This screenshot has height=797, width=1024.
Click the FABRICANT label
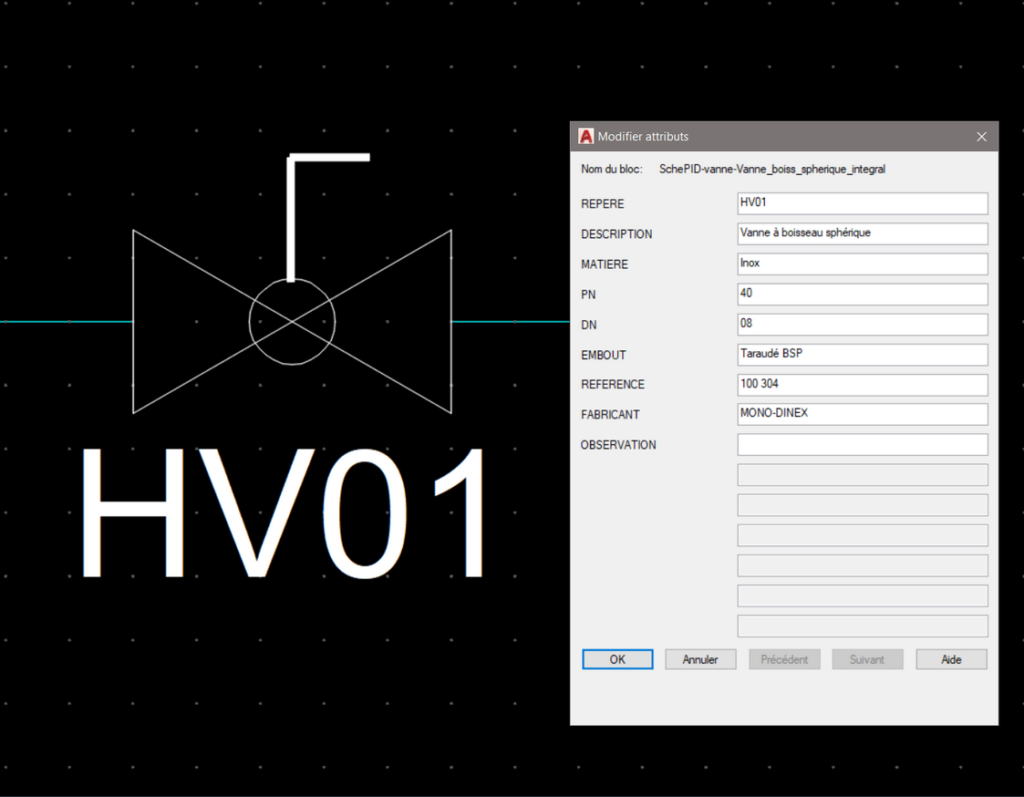(x=610, y=415)
